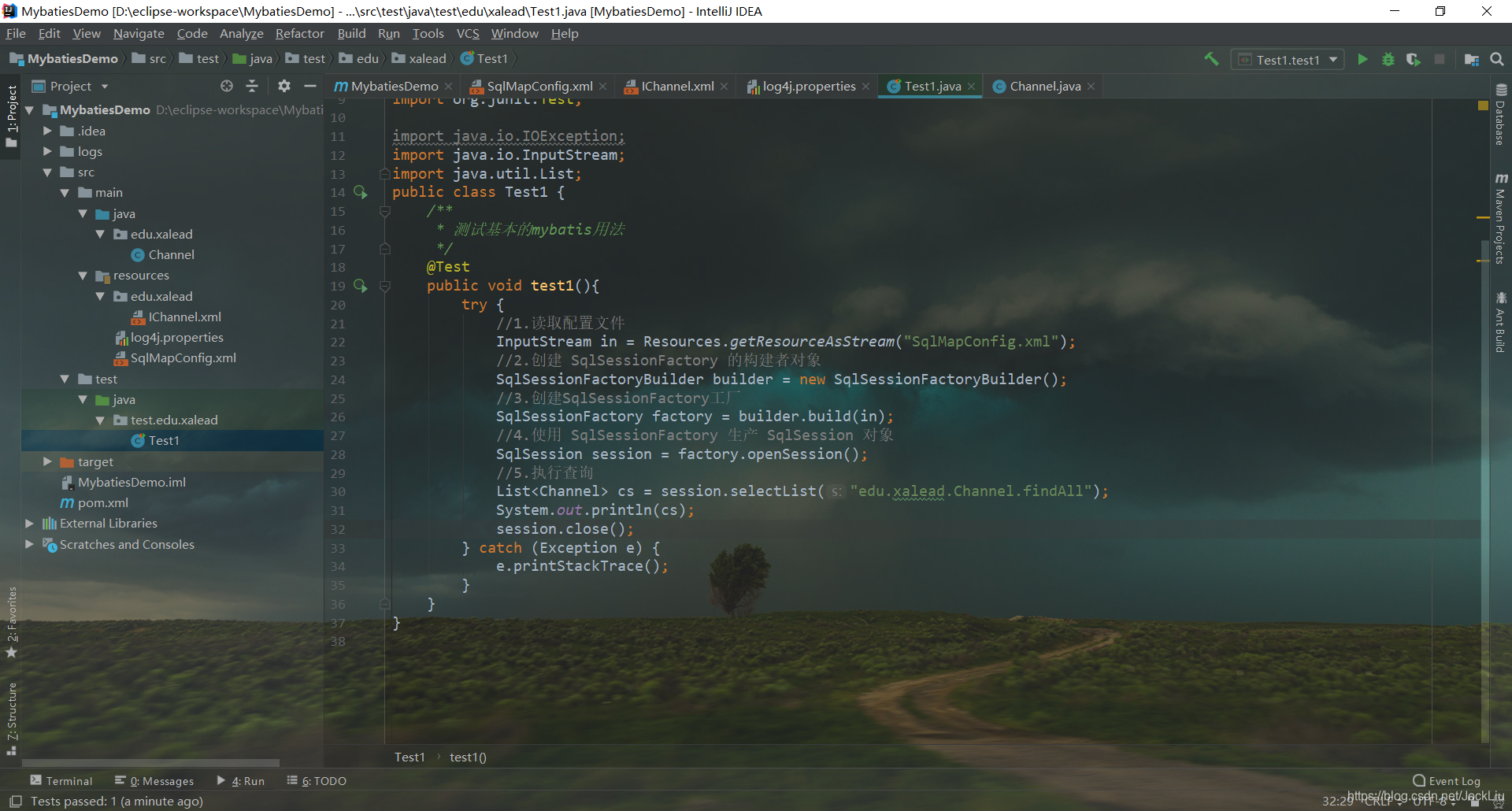Image resolution: width=1512 pixels, height=811 pixels.
Task: Click the yellow warning marker at top of scrollbar
Action: (x=1483, y=106)
